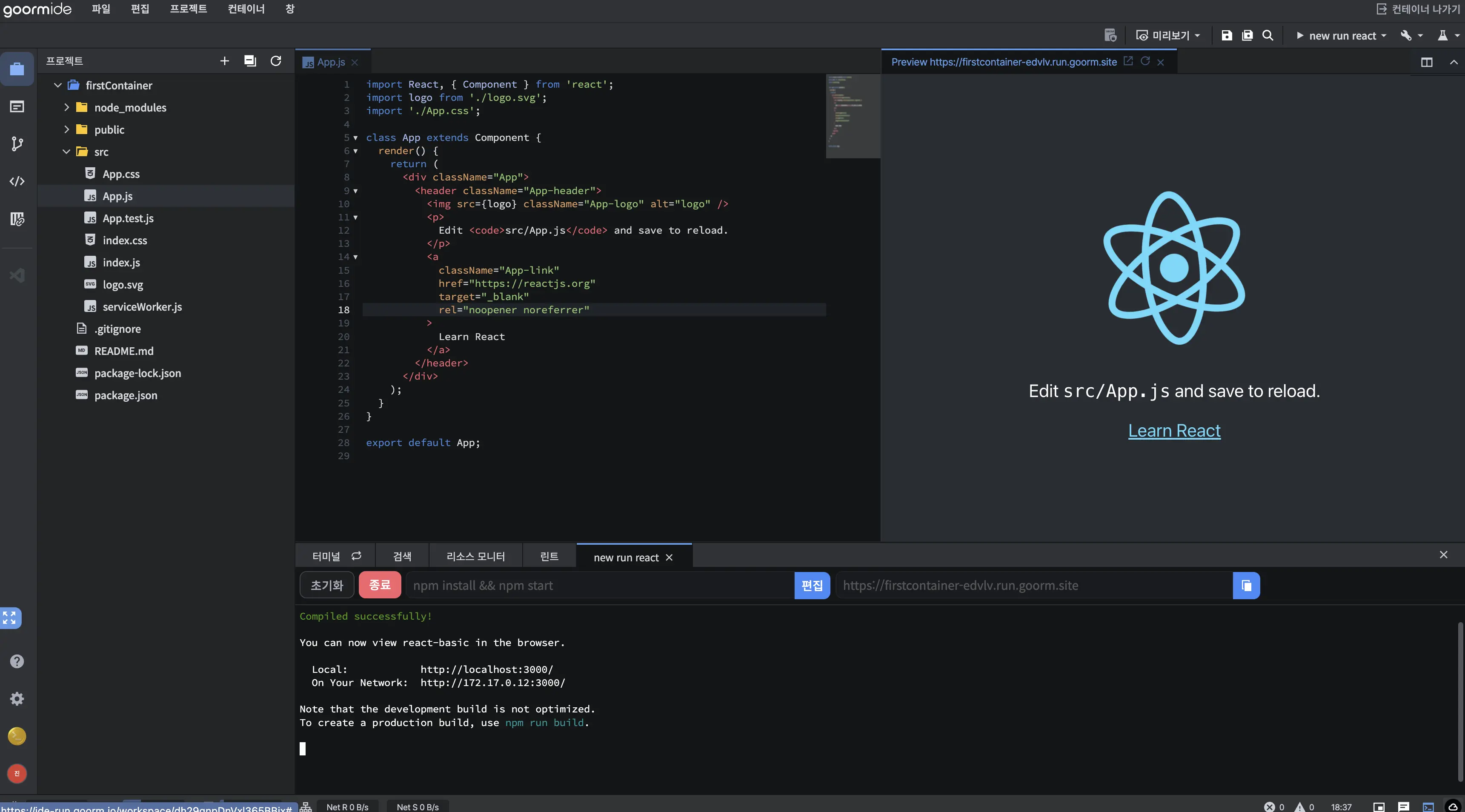Click the network tree icon in status bar
Image resolution: width=1465 pixels, height=812 pixels.
pos(306,807)
